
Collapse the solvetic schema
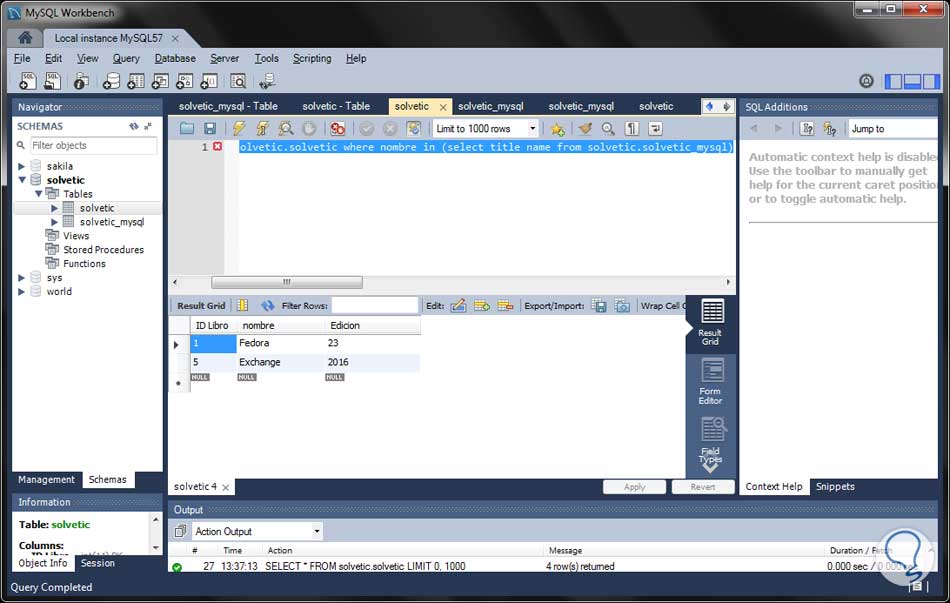(x=22, y=180)
